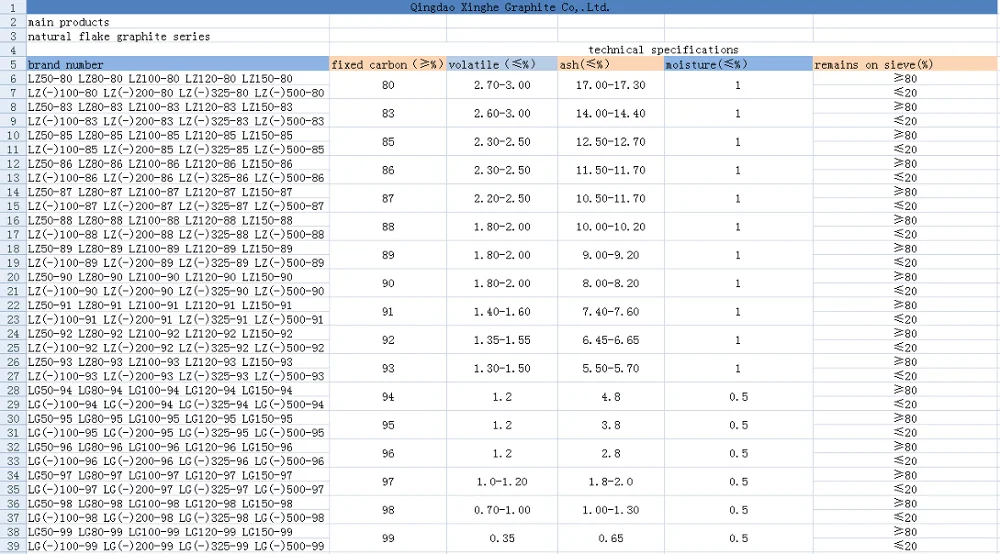This screenshot has width=1000, height=554.
Task: Click volatile value '2.70-3.00'
Action: point(502,85)
